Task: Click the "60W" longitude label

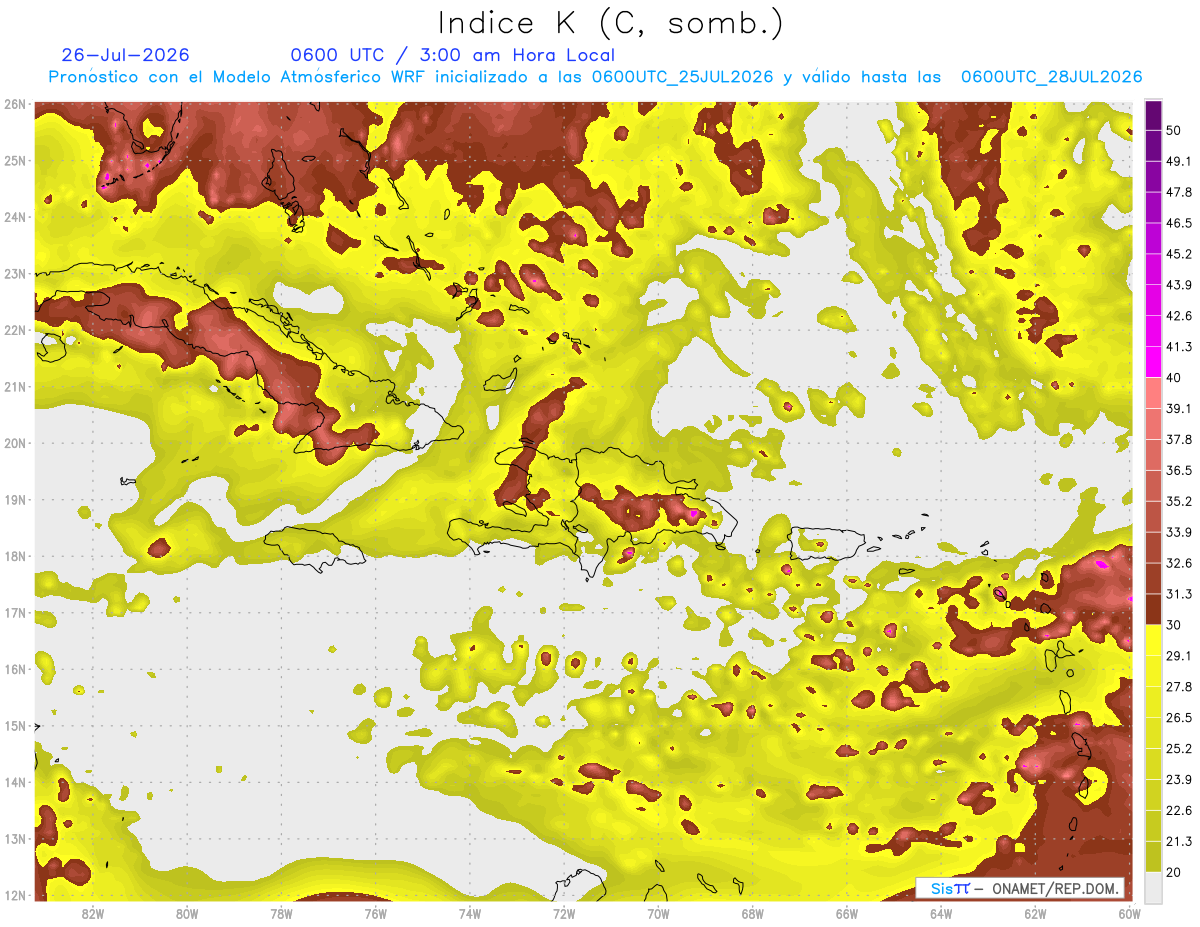Action: (x=1129, y=913)
